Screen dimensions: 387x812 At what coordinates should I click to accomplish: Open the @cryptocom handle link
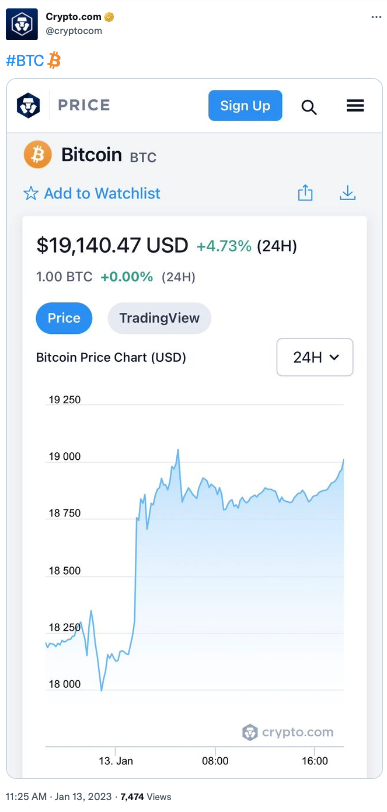[x=74, y=31]
